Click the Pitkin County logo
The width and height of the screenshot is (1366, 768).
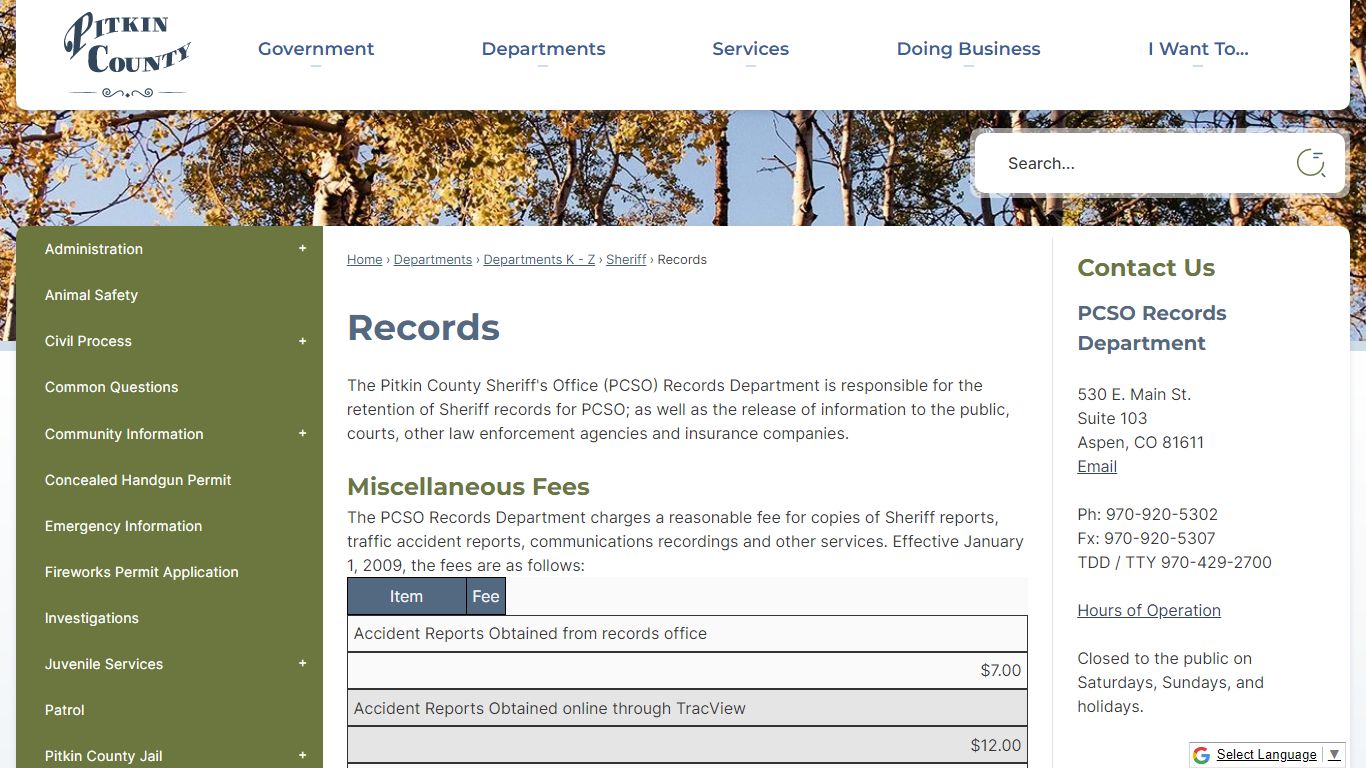(127, 55)
